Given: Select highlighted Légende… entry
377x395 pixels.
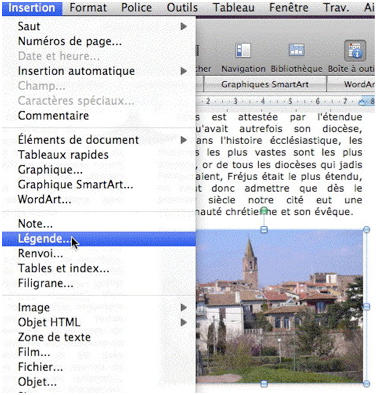Looking at the screenshot, I should point(99,239).
